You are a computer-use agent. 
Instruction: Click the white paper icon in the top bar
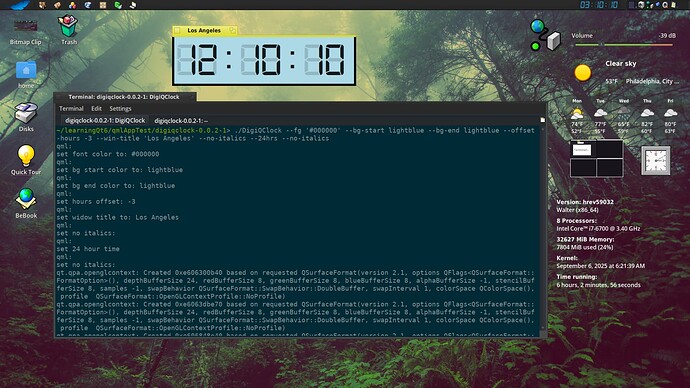pyautogui.click(x=133, y=5)
